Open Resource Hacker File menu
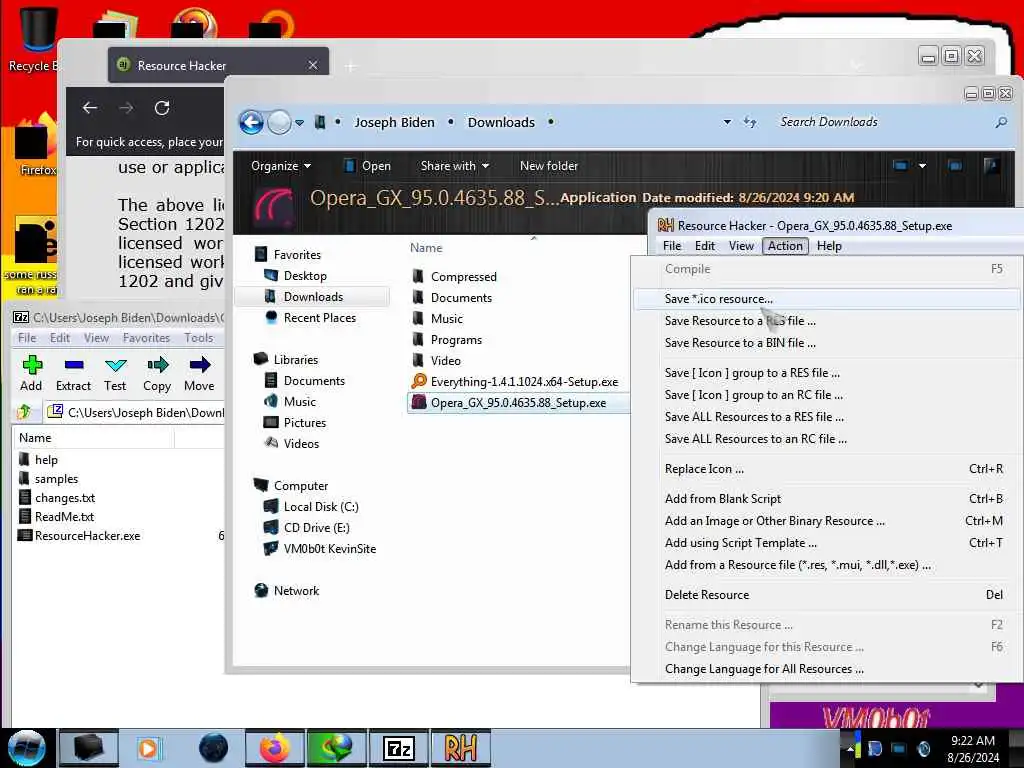Image resolution: width=1024 pixels, height=768 pixels. (672, 246)
